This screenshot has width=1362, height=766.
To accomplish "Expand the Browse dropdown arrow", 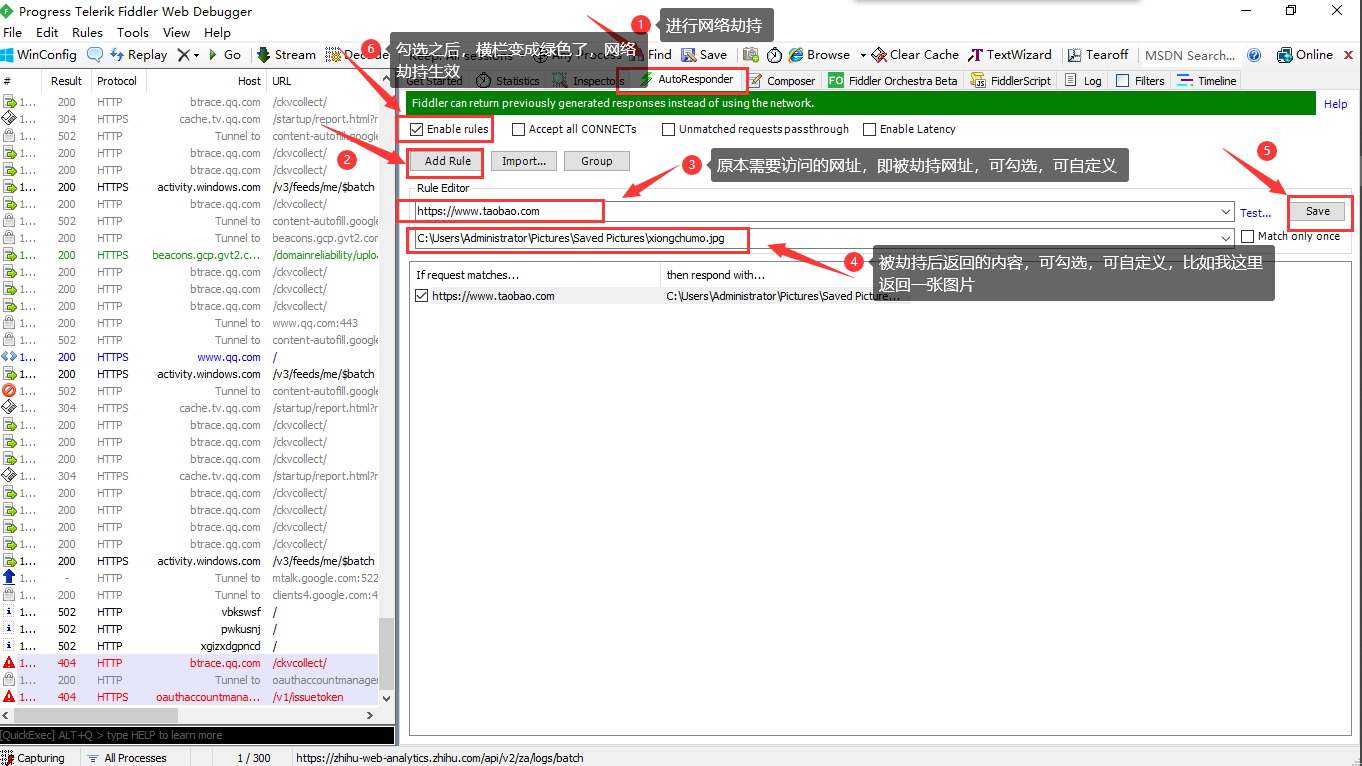I will (x=862, y=55).
